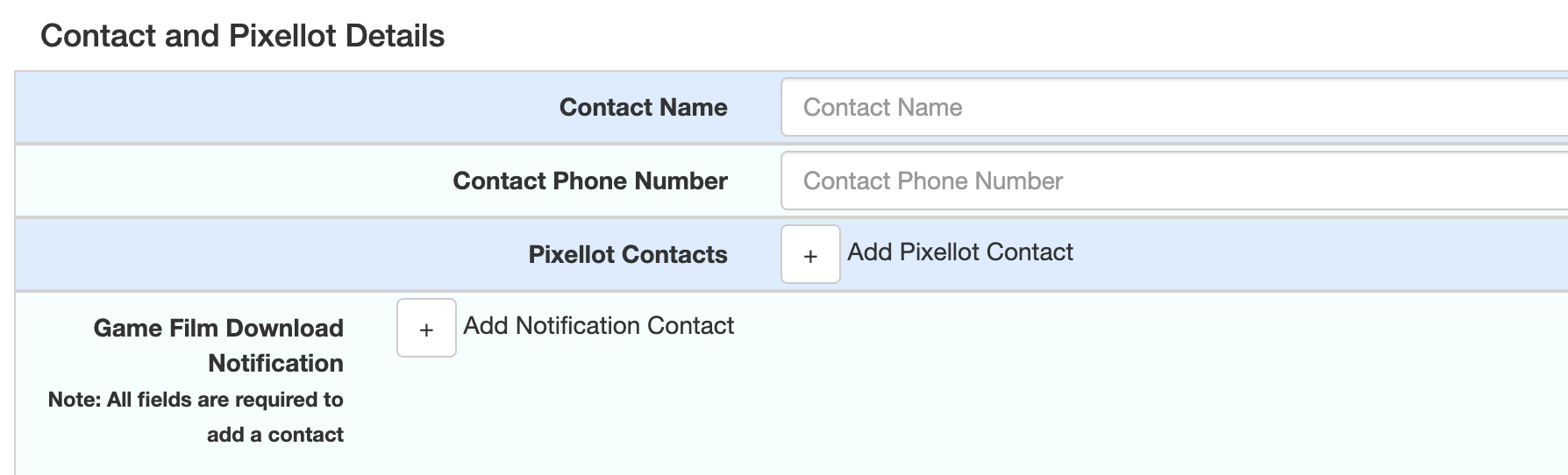Image resolution: width=1568 pixels, height=475 pixels.
Task: Click the Pixellot Contacts label
Action: coord(628,254)
